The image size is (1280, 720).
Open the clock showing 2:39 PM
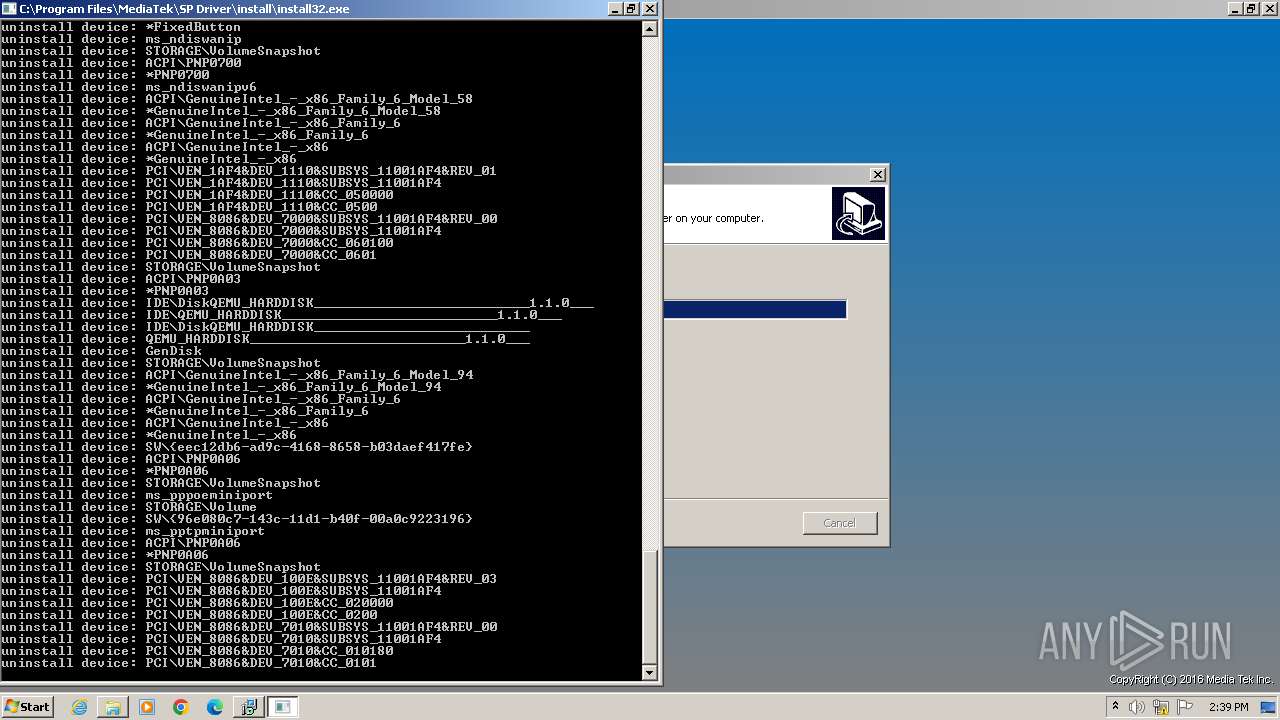pyautogui.click(x=1229, y=707)
